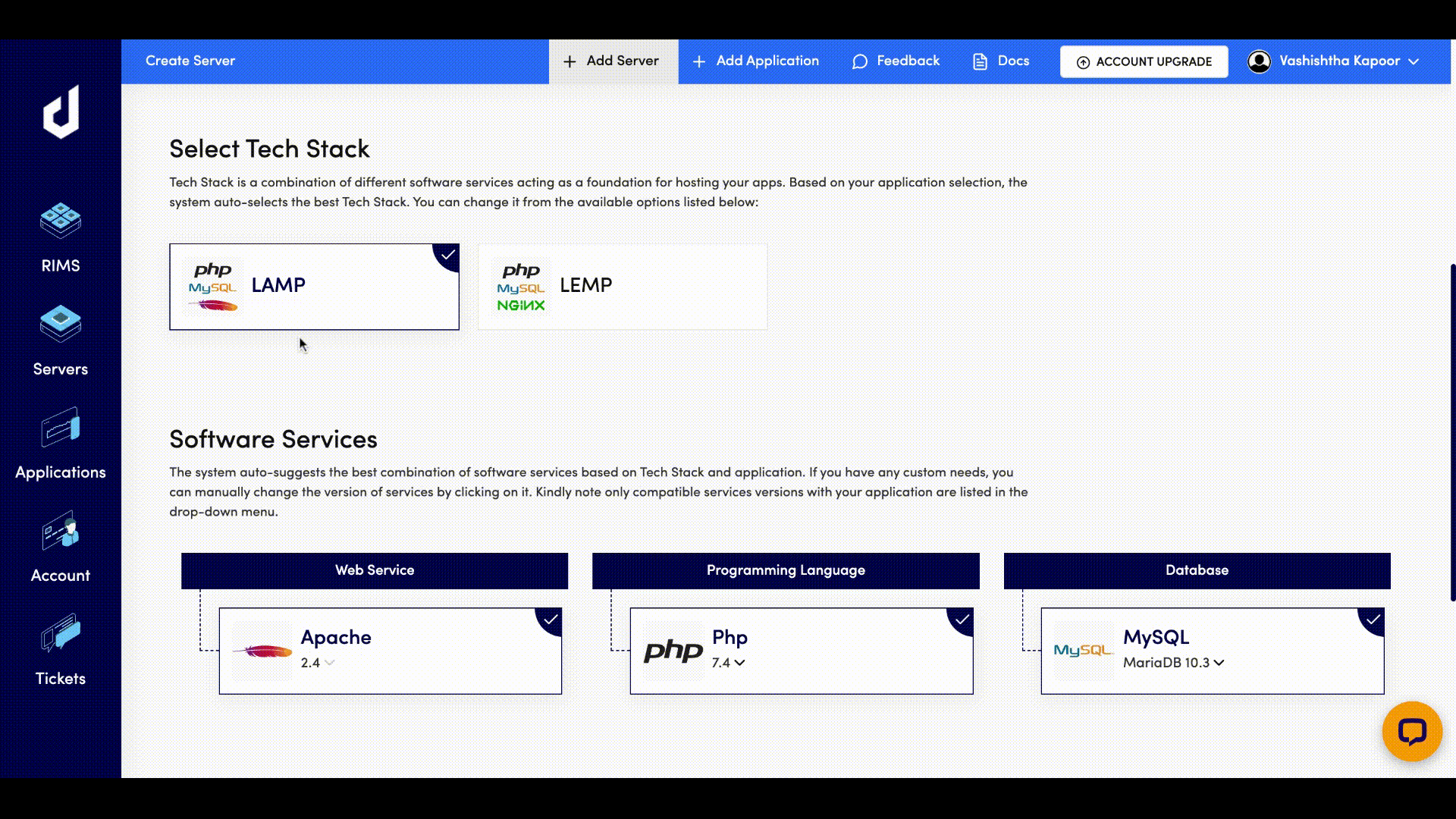1456x819 pixels.
Task: Open the live chat widget
Action: pos(1412,731)
